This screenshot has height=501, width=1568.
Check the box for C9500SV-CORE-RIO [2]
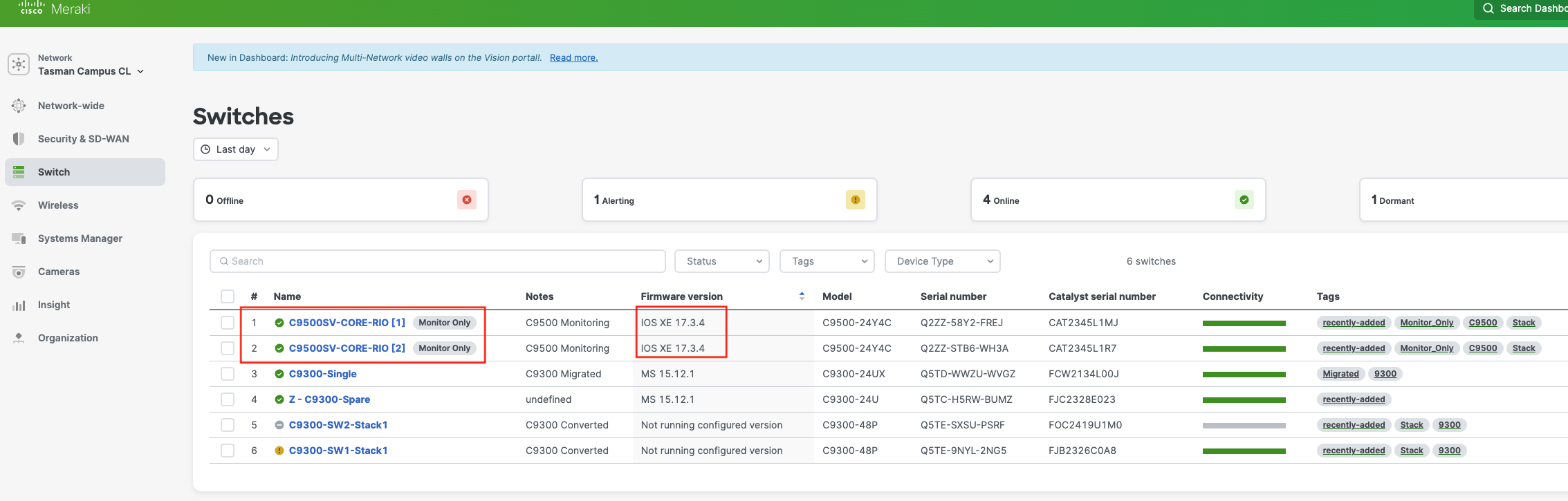point(228,348)
